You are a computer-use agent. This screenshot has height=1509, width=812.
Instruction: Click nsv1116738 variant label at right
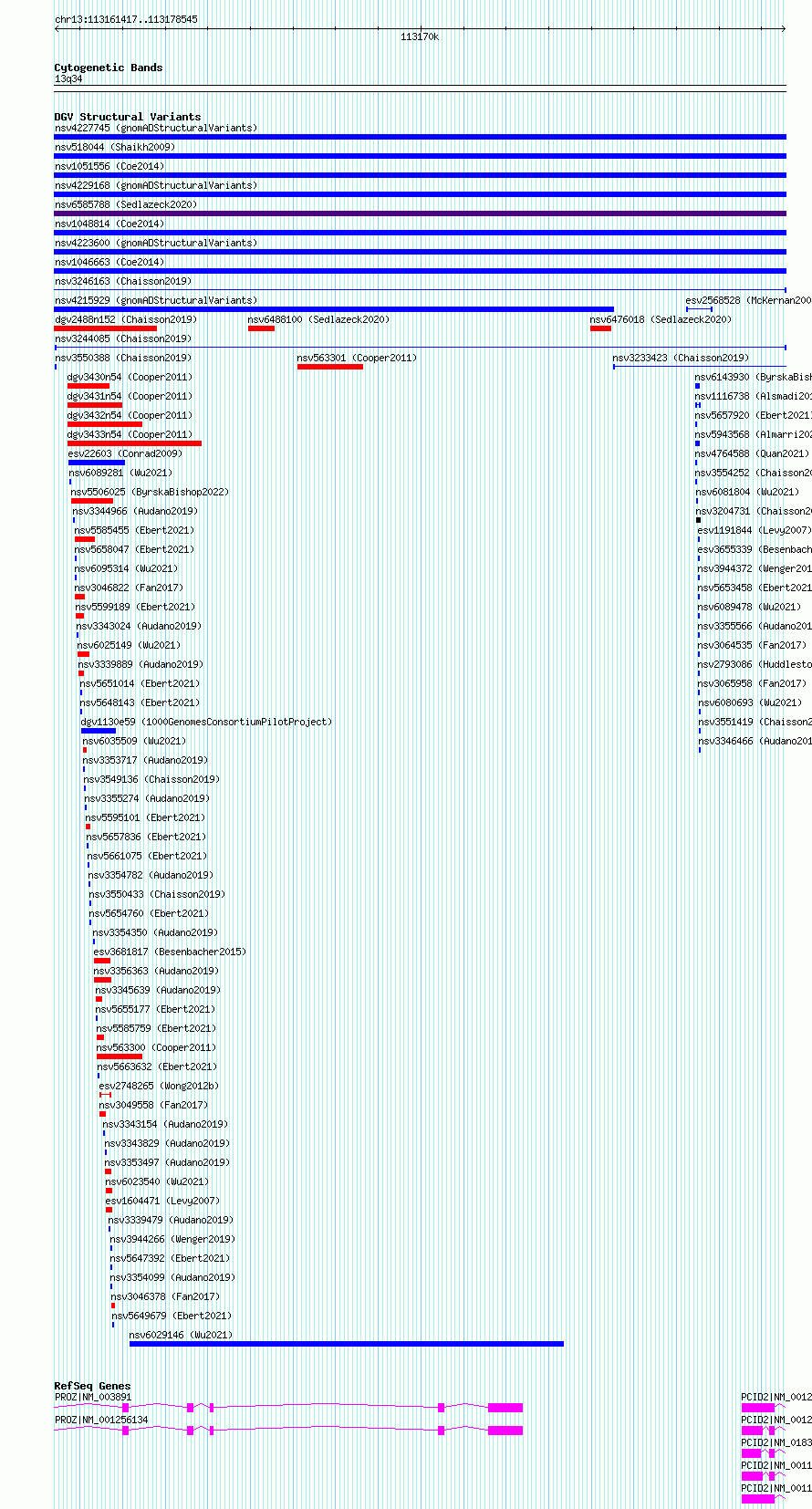pyautogui.click(x=753, y=396)
